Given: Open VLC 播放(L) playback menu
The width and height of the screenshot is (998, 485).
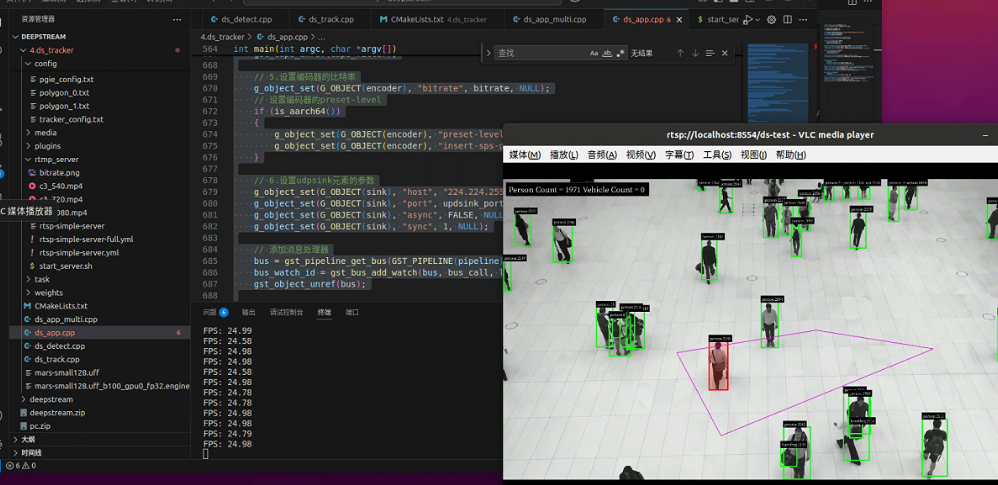Looking at the screenshot, I should pos(564,155).
